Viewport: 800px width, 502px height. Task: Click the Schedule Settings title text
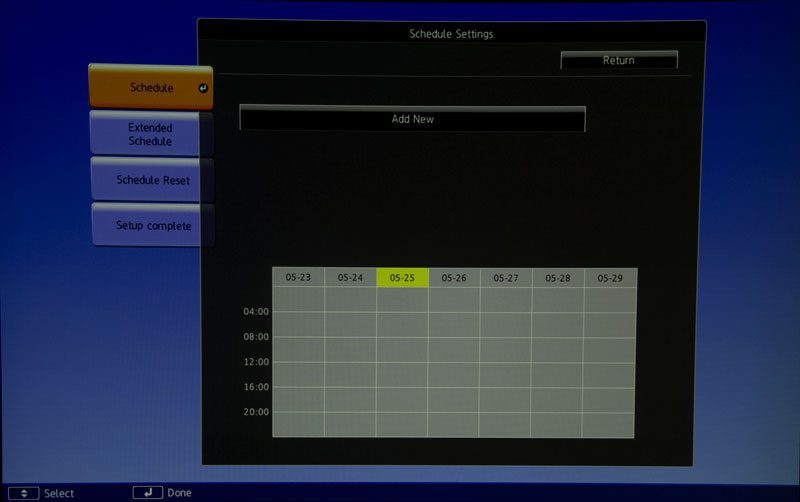[x=451, y=34]
